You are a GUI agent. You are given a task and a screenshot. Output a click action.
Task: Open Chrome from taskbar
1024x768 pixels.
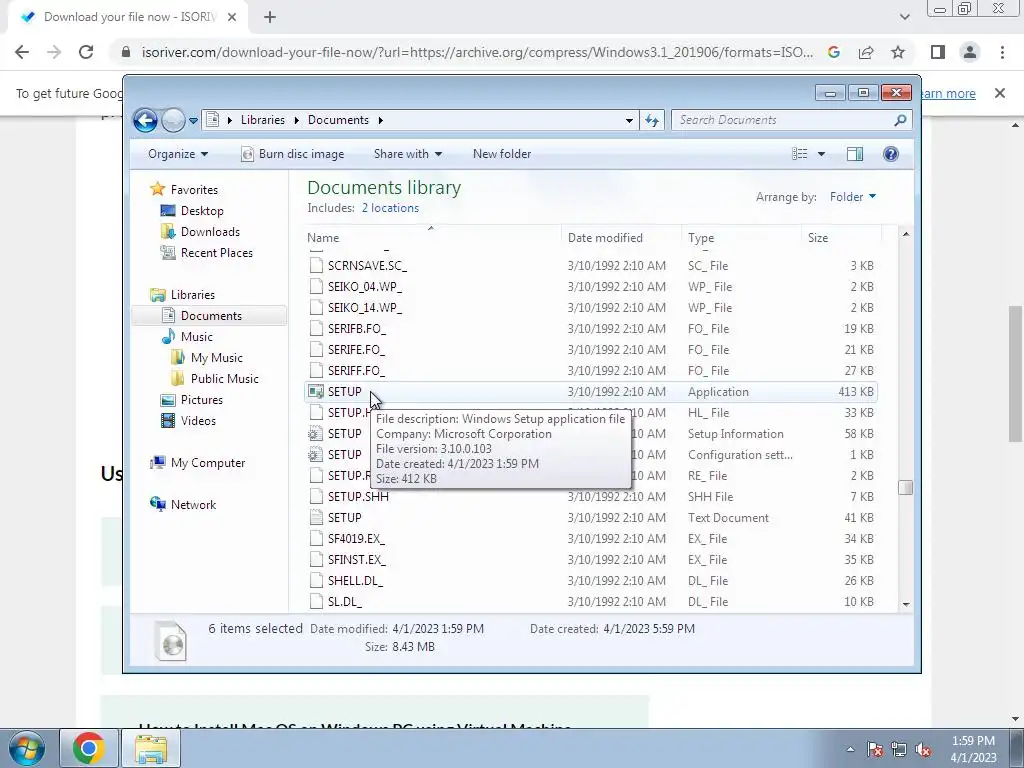(89, 748)
